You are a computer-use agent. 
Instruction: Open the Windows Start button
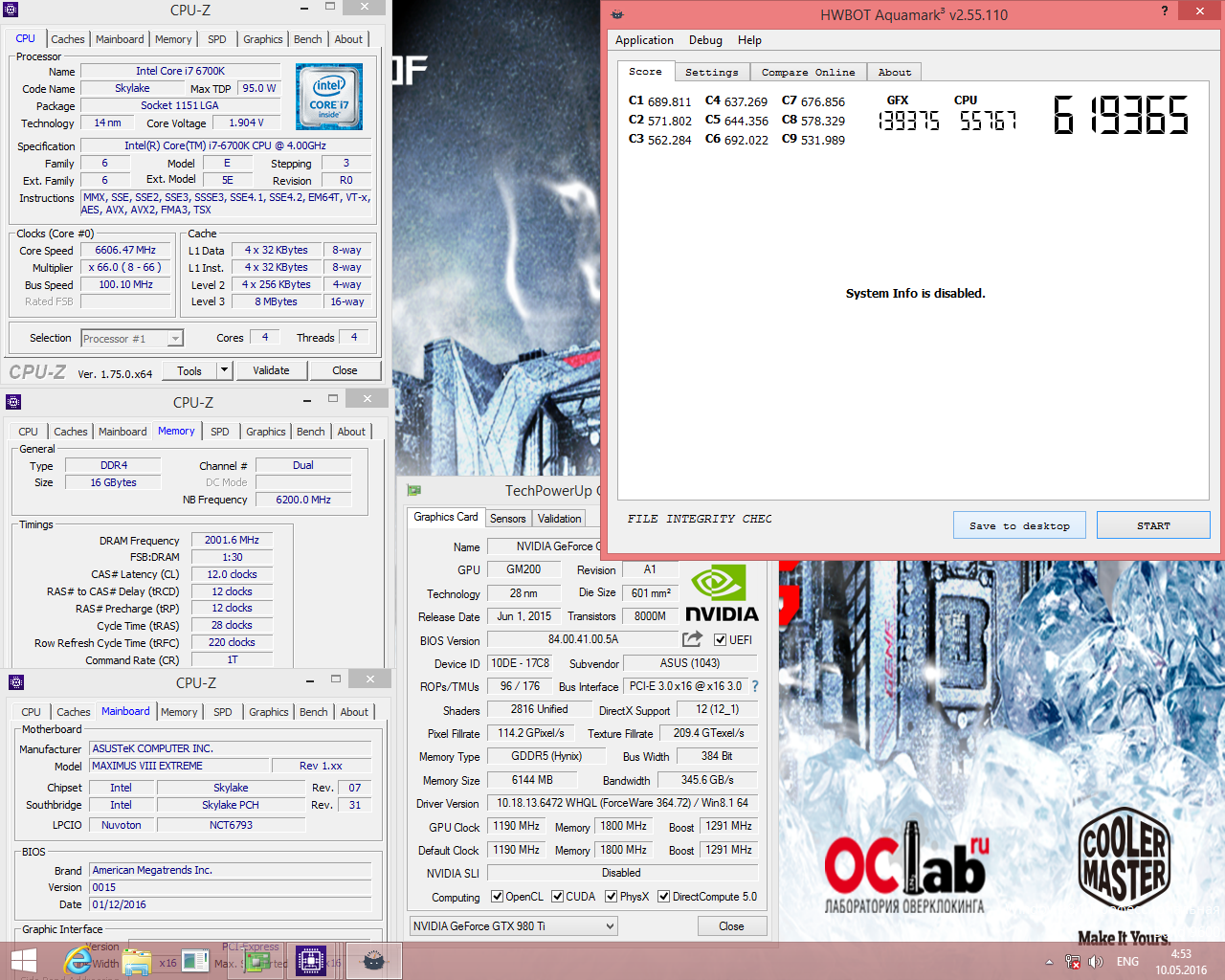23,961
